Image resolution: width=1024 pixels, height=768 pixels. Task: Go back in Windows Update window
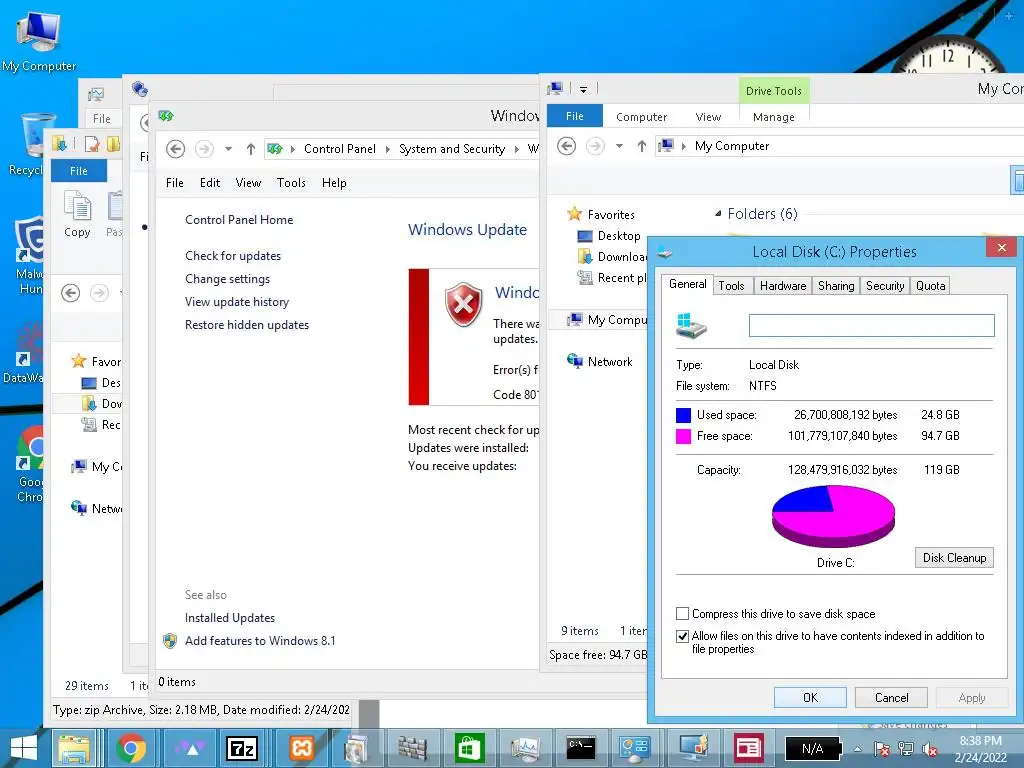pyautogui.click(x=175, y=149)
